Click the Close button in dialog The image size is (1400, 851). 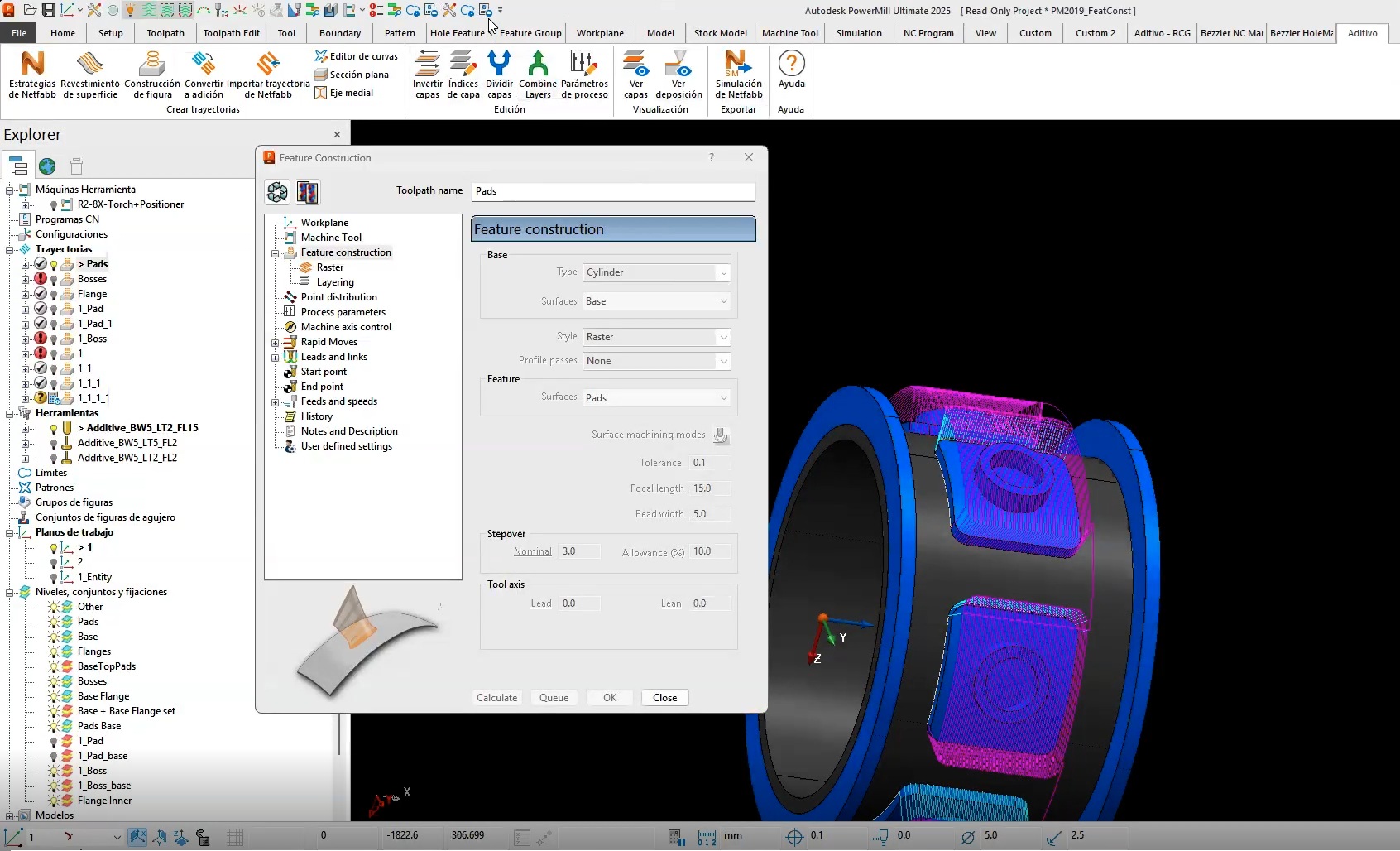click(664, 698)
